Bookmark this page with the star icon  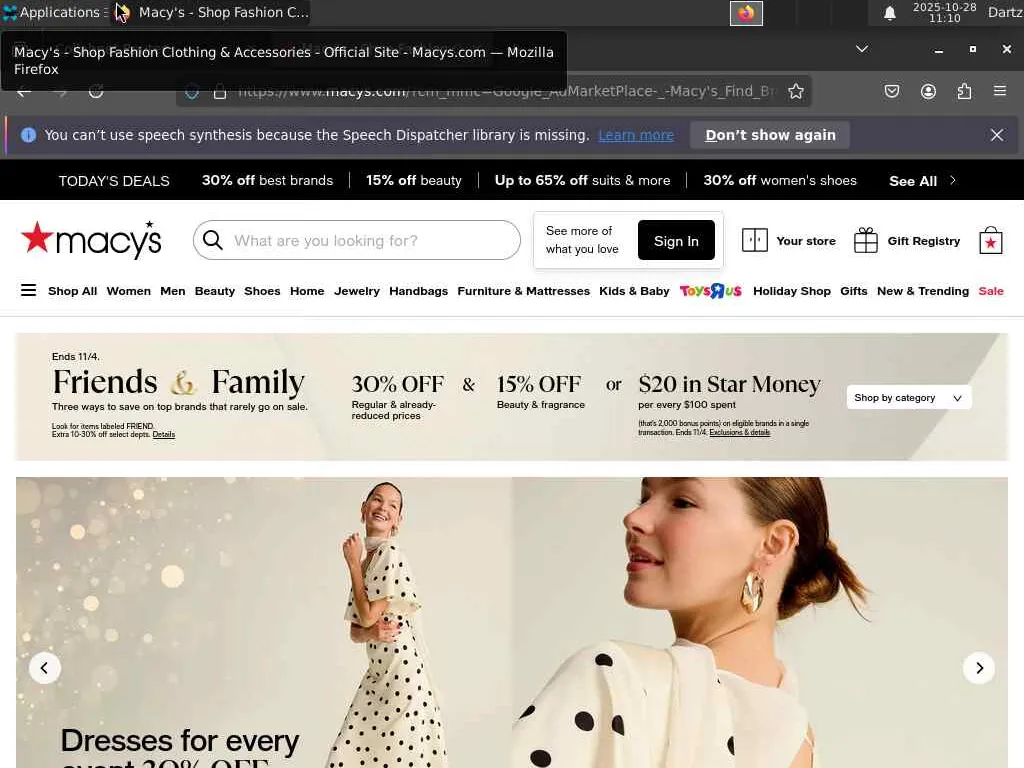[x=795, y=91]
